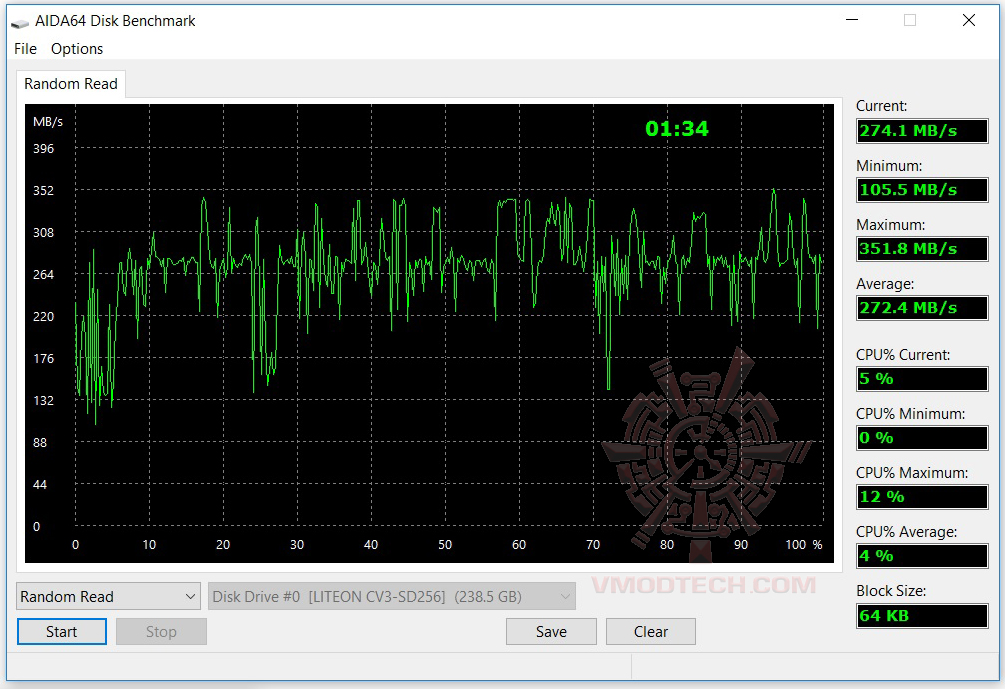Open the Disk Drive #0 LITEON dropdown
Viewport: 1005px width, 689px height.
(392, 596)
